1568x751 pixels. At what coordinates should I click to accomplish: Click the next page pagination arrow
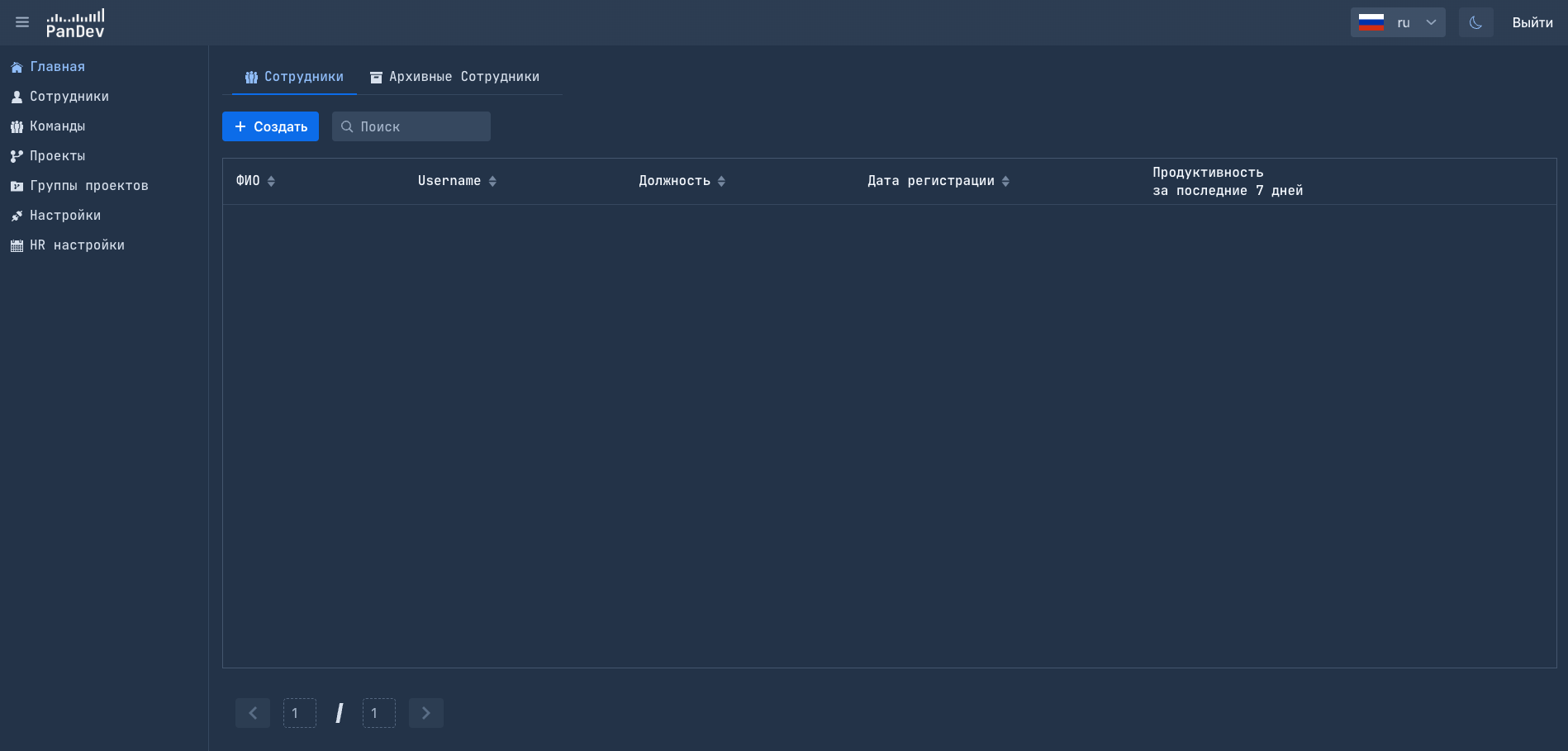pos(426,713)
